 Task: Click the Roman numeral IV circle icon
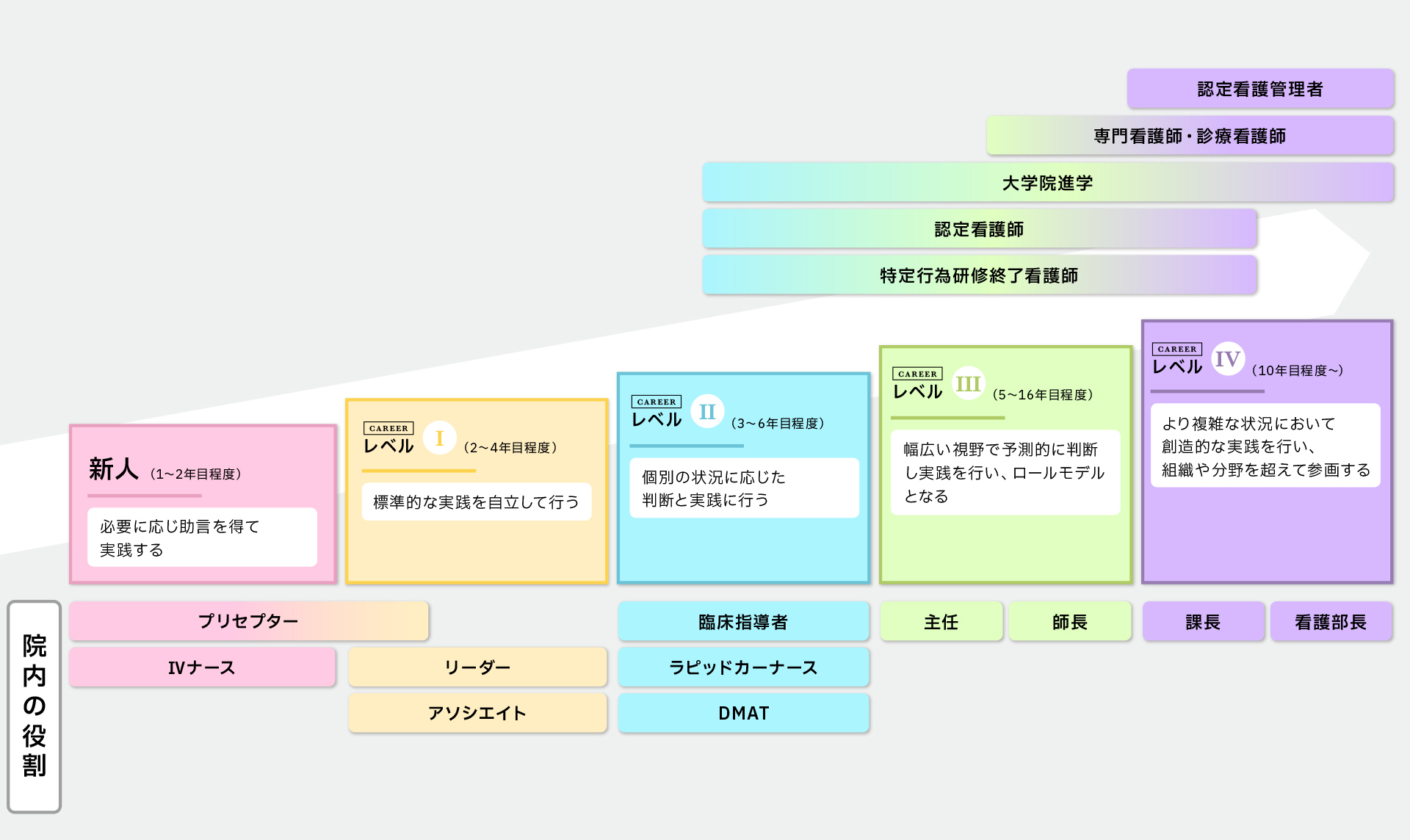point(1227,358)
